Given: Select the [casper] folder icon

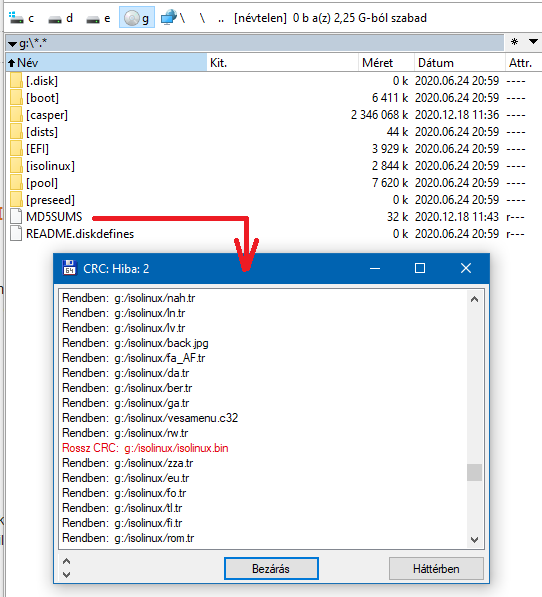Looking at the screenshot, I should tap(16, 115).
